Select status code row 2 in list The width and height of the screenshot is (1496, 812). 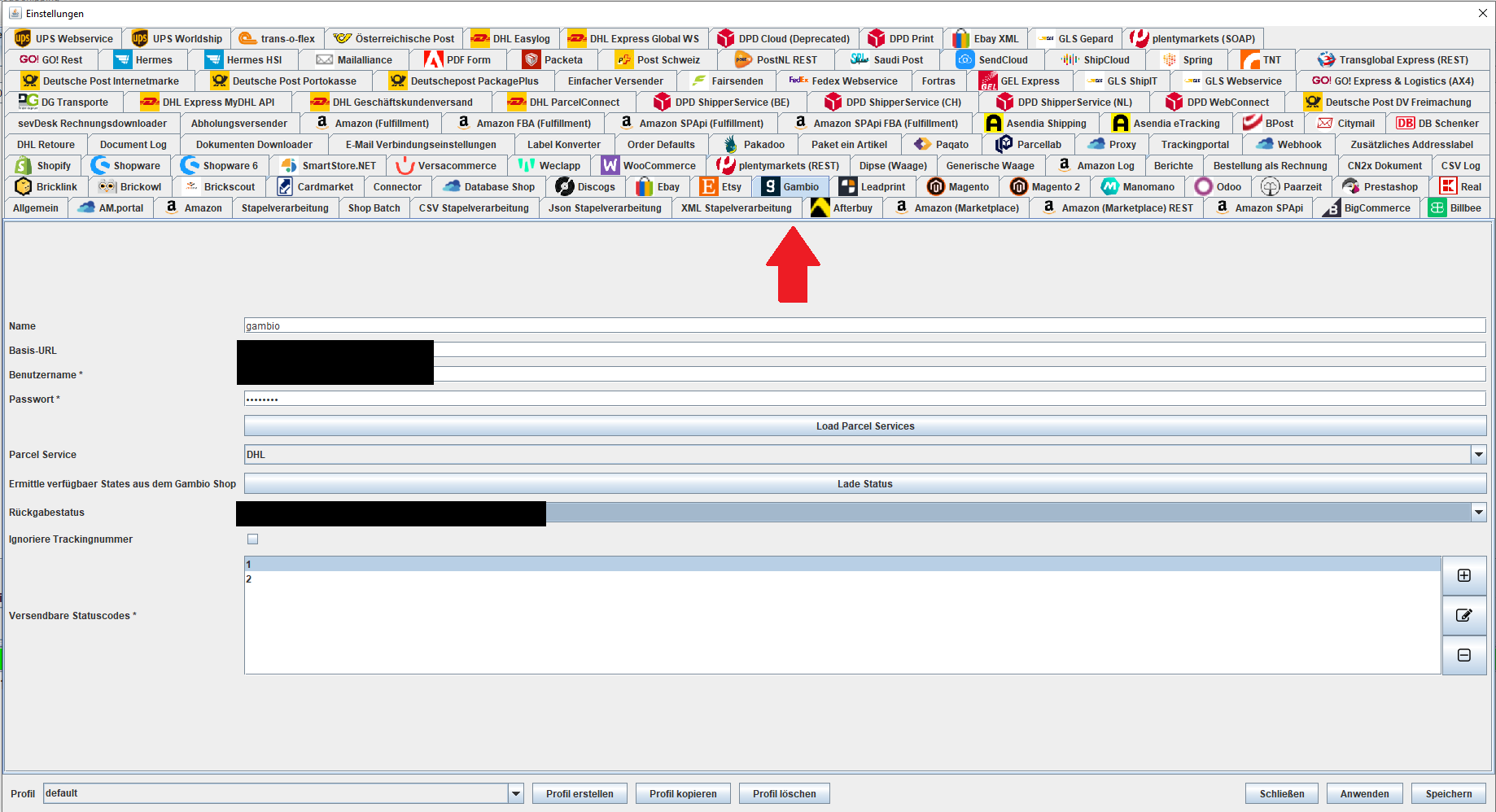[842, 578]
